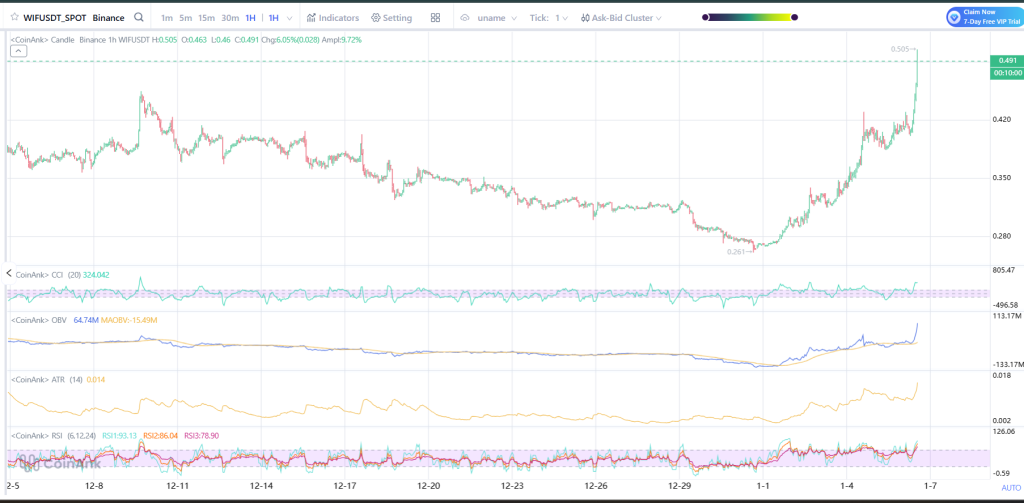Click the CCI (20) indicator label
This screenshot has height=503, width=1024.
[x=46, y=275]
